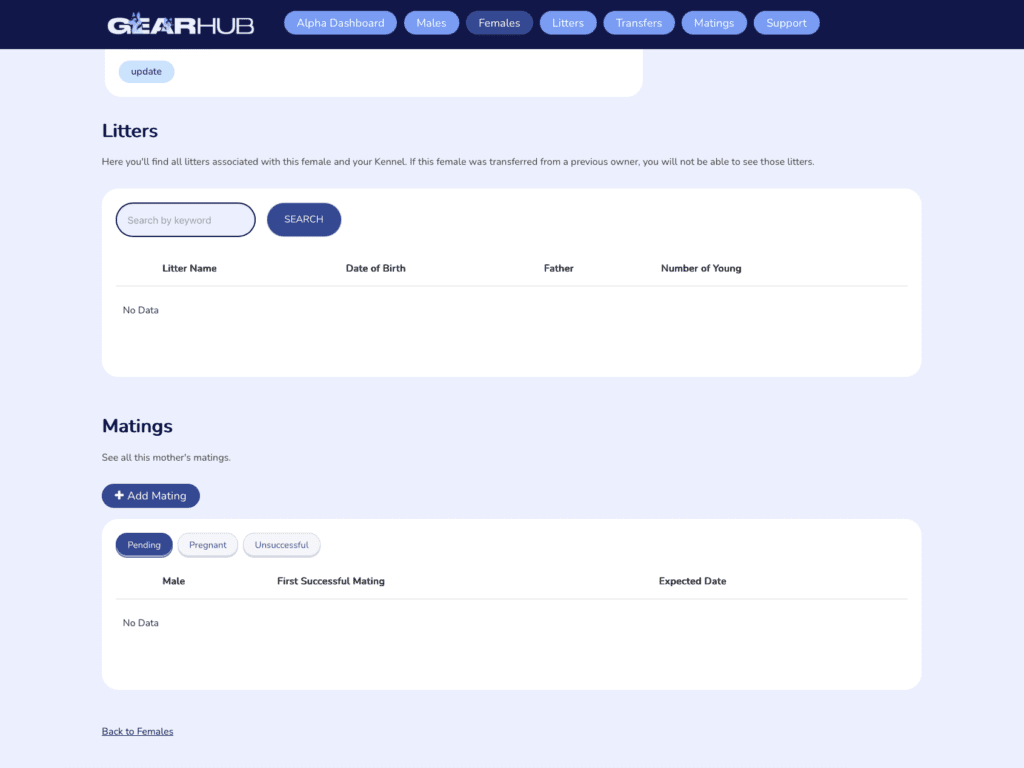Screen dimensions: 1024x768
Task: Click the GearHub logo
Action: coord(180,24)
